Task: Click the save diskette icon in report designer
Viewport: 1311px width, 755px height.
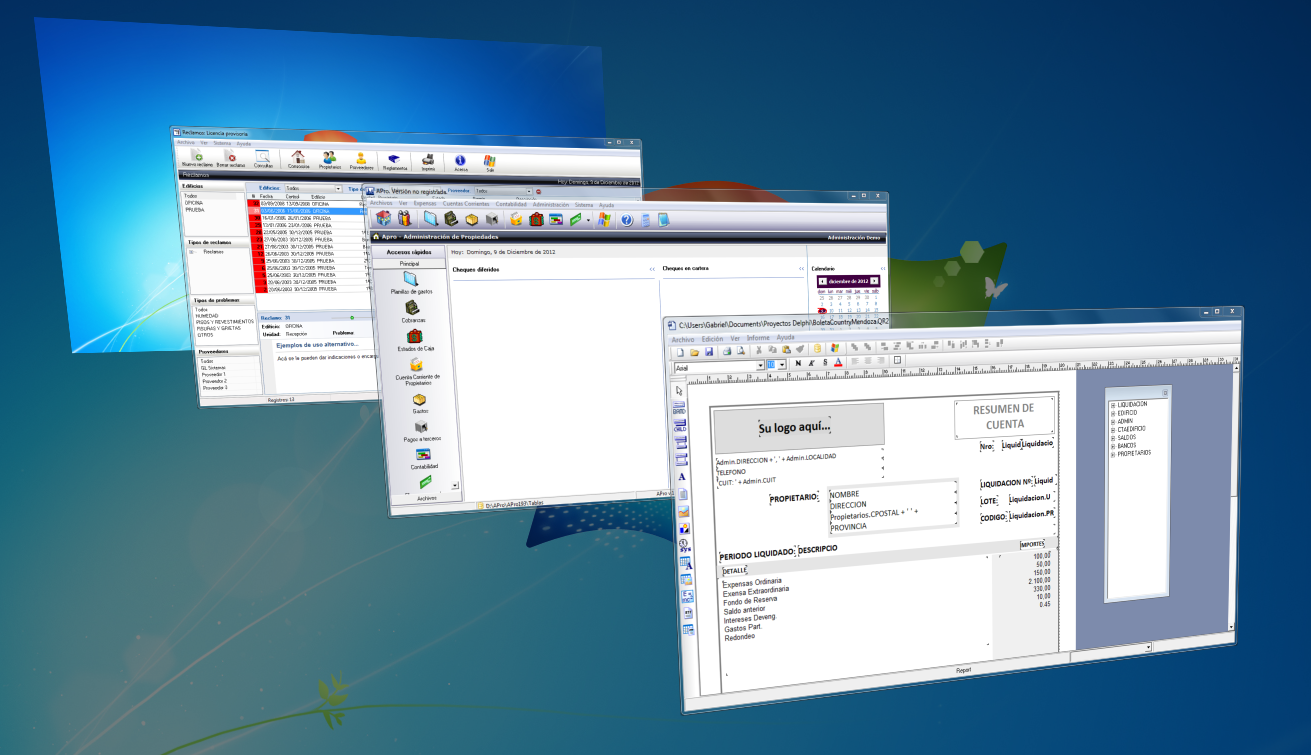Action: (709, 350)
